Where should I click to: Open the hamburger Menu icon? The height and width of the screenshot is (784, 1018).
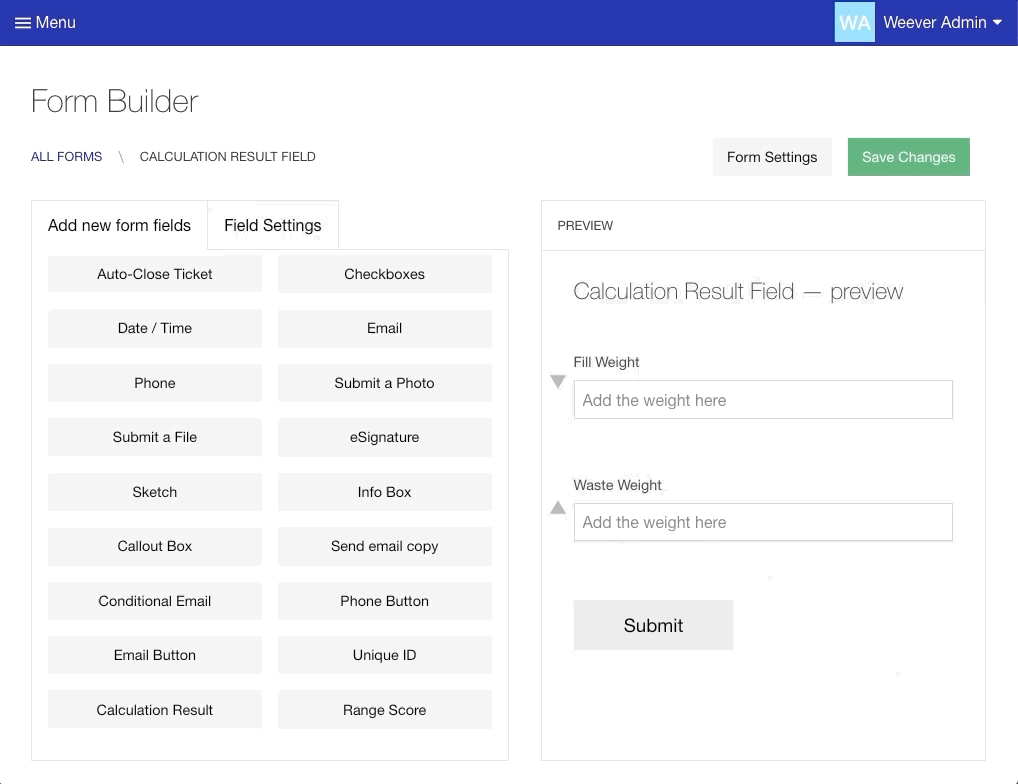pyautogui.click(x=22, y=23)
